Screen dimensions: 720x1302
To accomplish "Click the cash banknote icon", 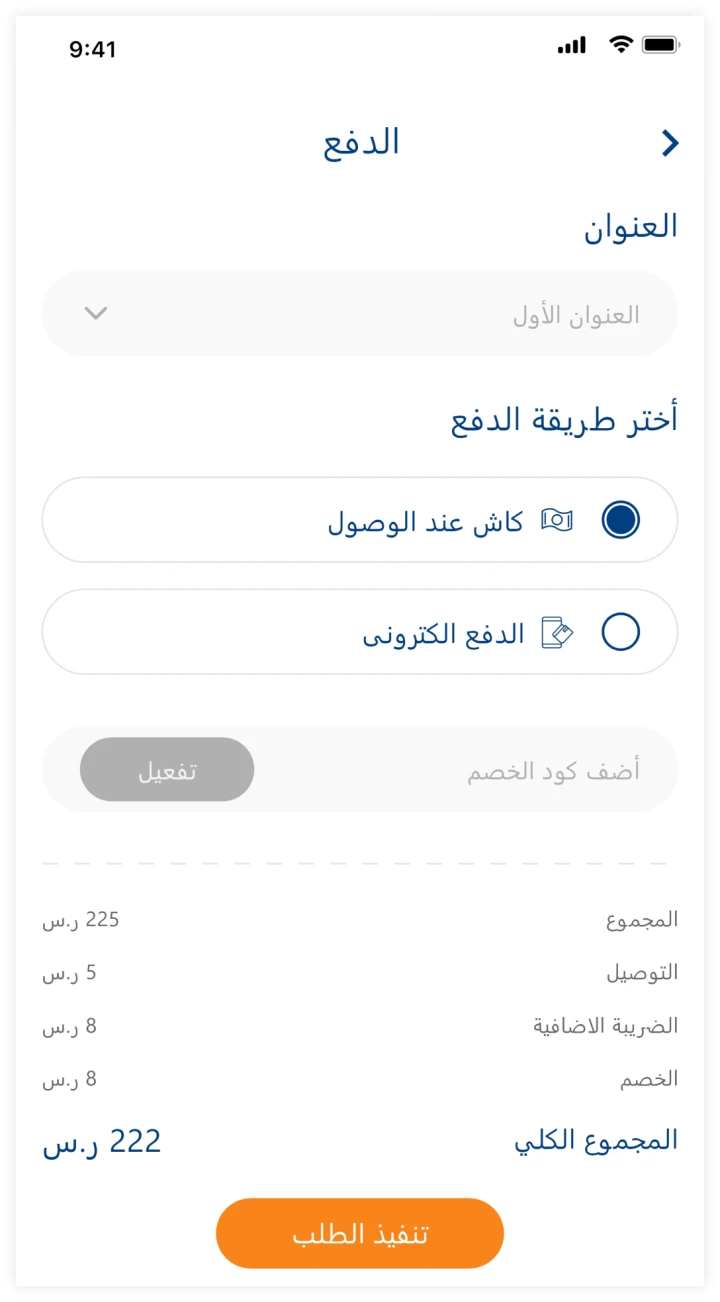I will point(557,521).
